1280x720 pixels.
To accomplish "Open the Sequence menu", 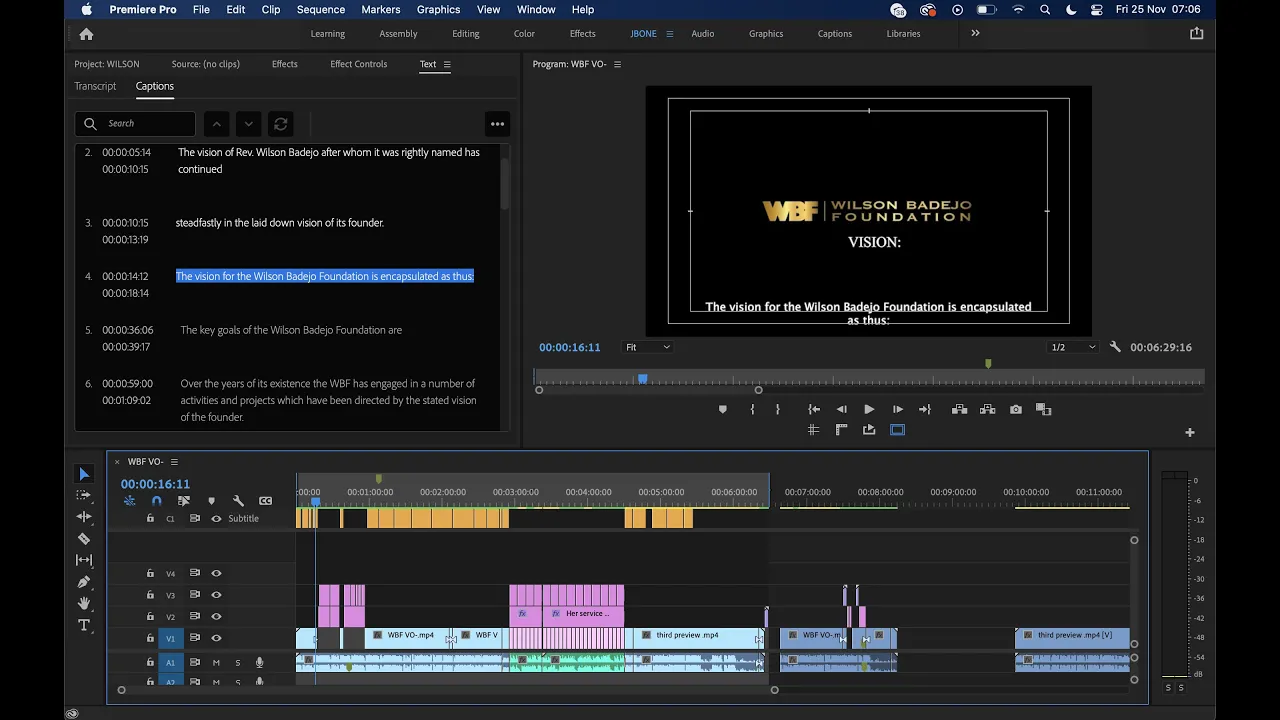I will click(321, 10).
